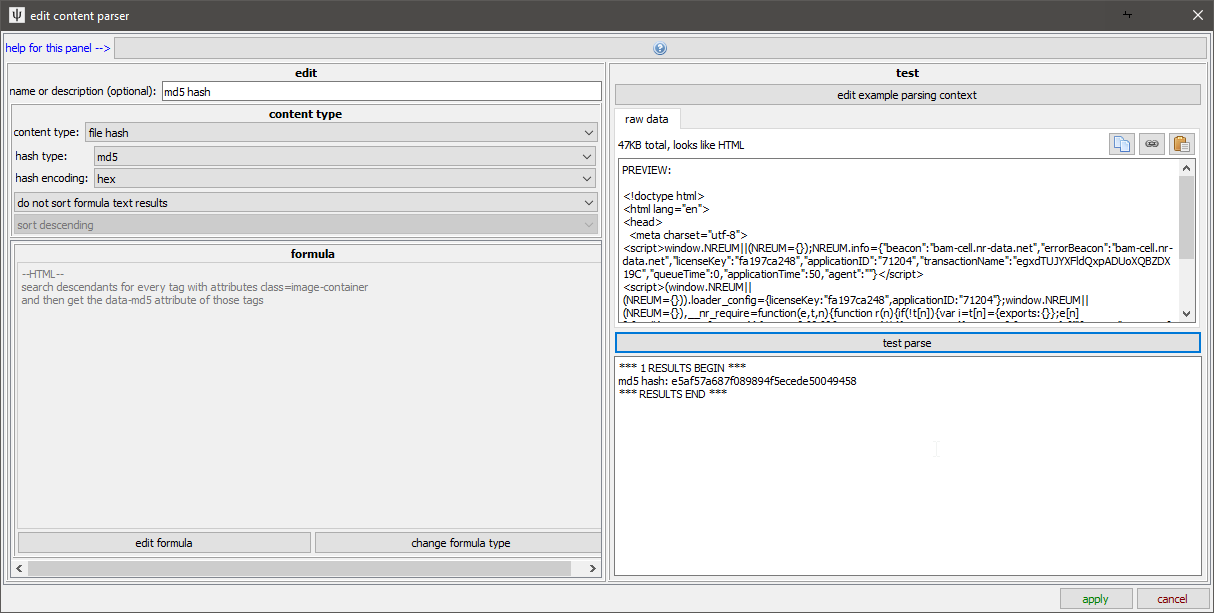This screenshot has width=1214, height=613.
Task: Click the preview scrollbar down arrow
Action: point(1186,314)
